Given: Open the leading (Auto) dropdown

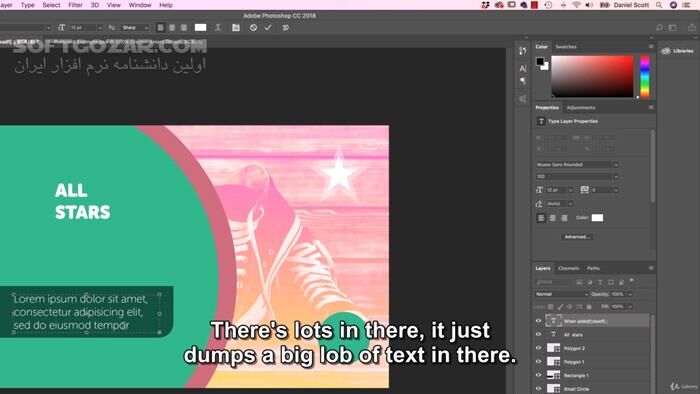Looking at the screenshot, I should point(570,204).
